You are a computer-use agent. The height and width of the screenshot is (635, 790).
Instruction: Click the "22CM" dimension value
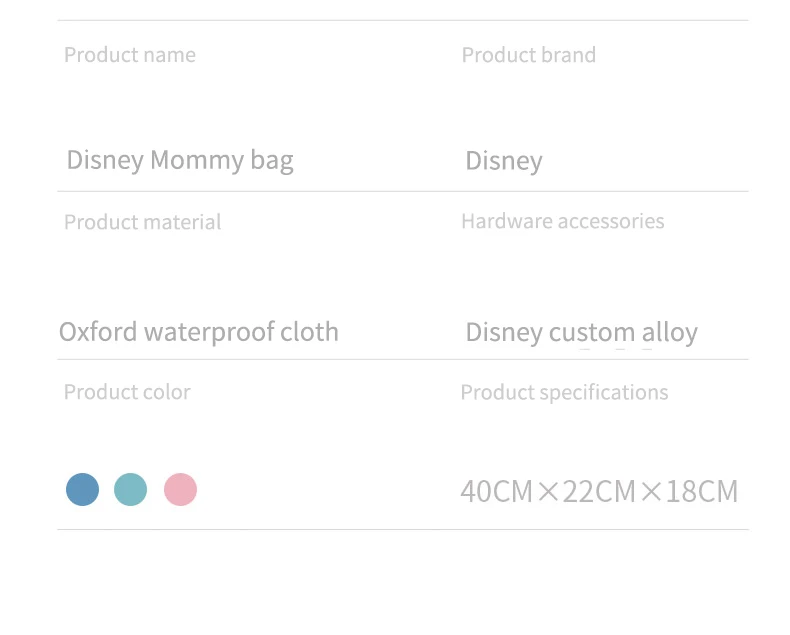(x=599, y=492)
